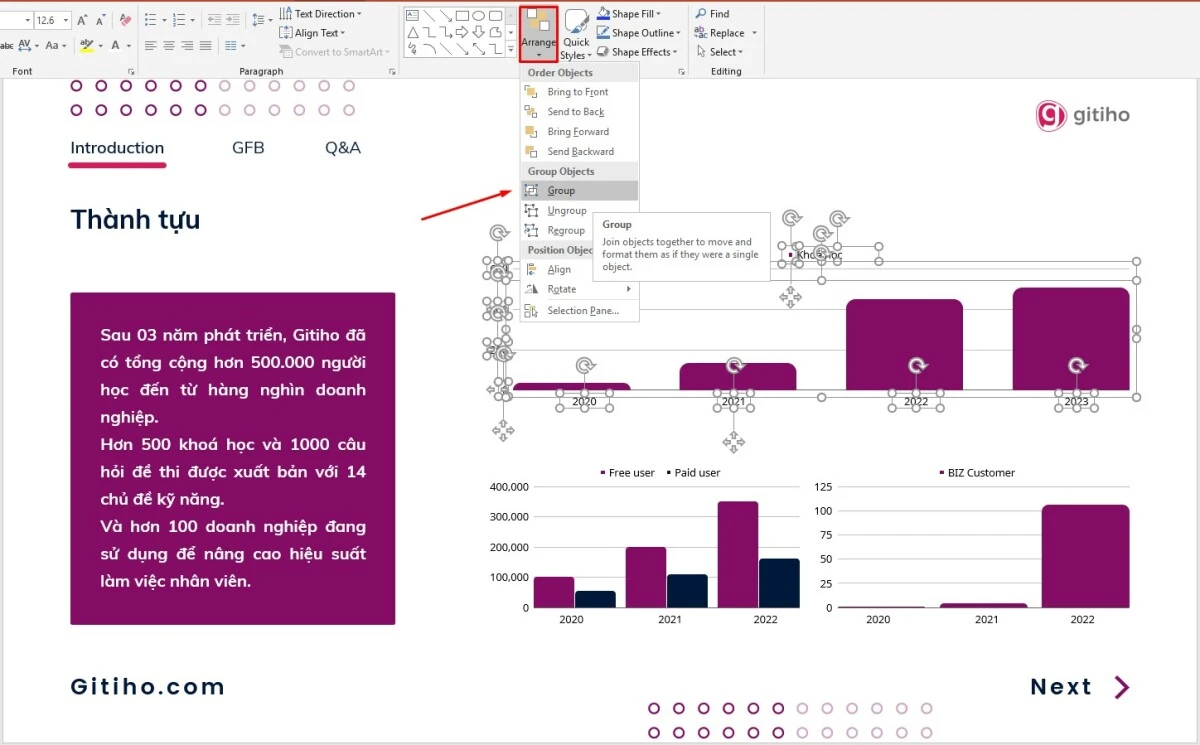Open the Font dialog launcher

131,72
